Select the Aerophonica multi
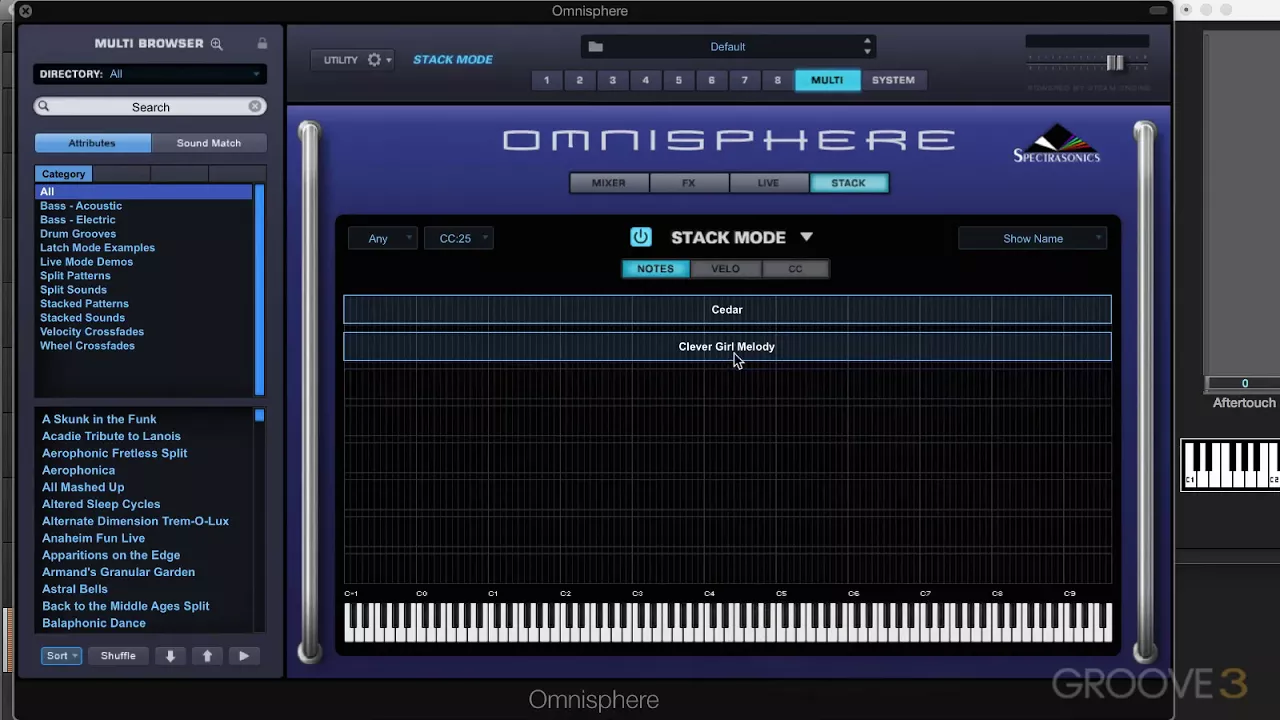Viewport: 1280px width, 720px height. (x=78, y=470)
